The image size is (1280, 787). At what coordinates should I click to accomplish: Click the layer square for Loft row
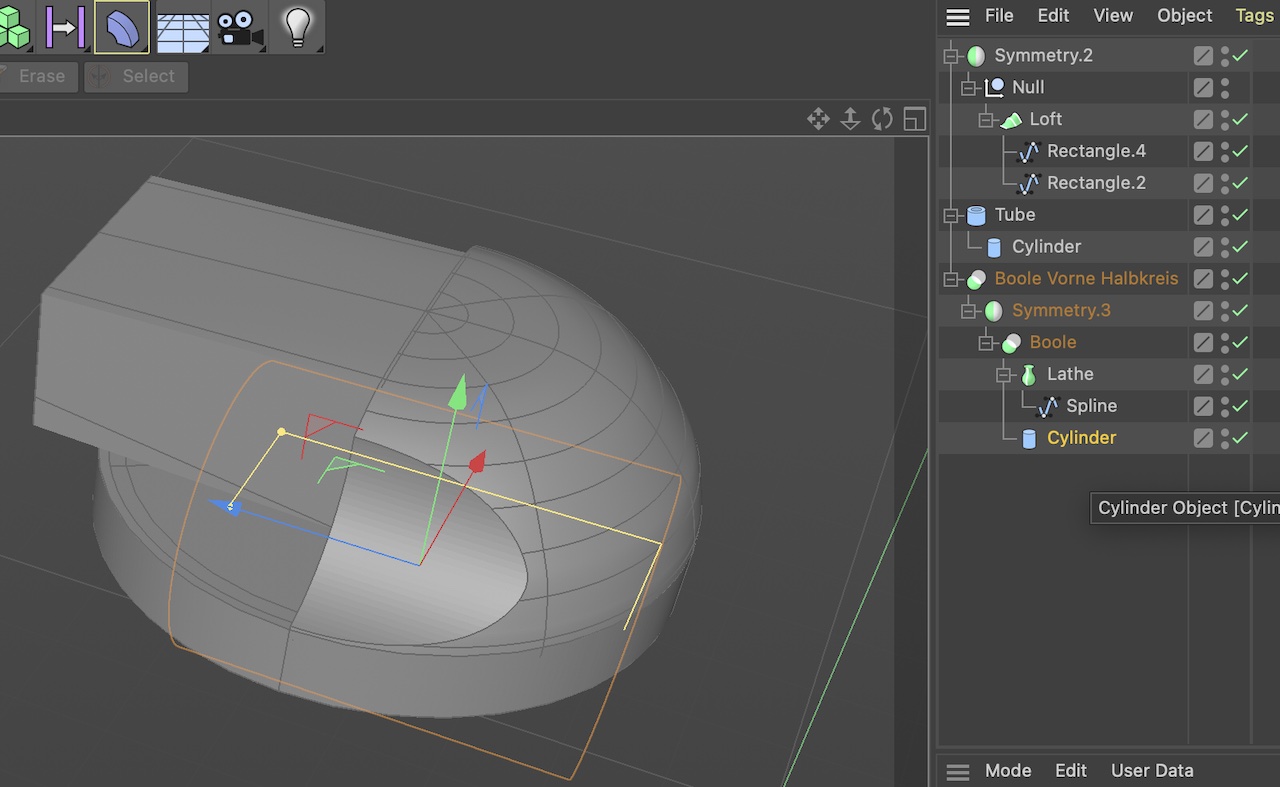click(1203, 120)
